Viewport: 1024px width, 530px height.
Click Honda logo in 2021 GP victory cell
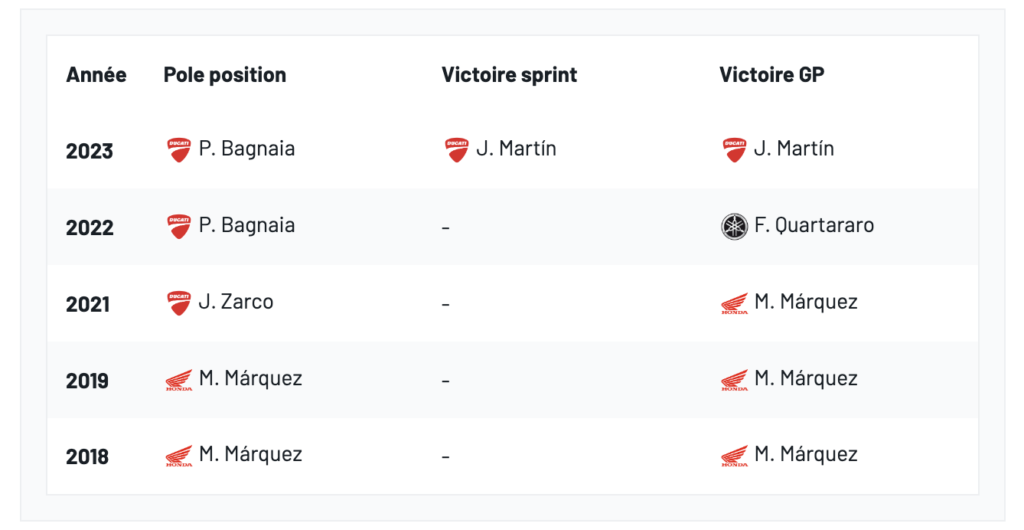734,303
